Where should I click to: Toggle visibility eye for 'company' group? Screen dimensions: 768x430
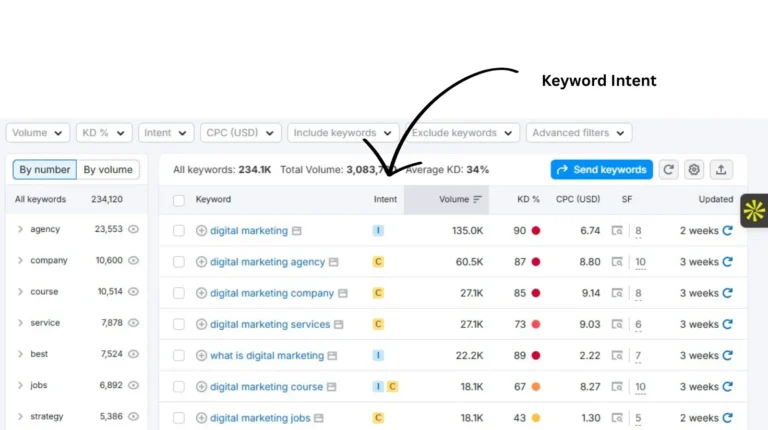133,261
